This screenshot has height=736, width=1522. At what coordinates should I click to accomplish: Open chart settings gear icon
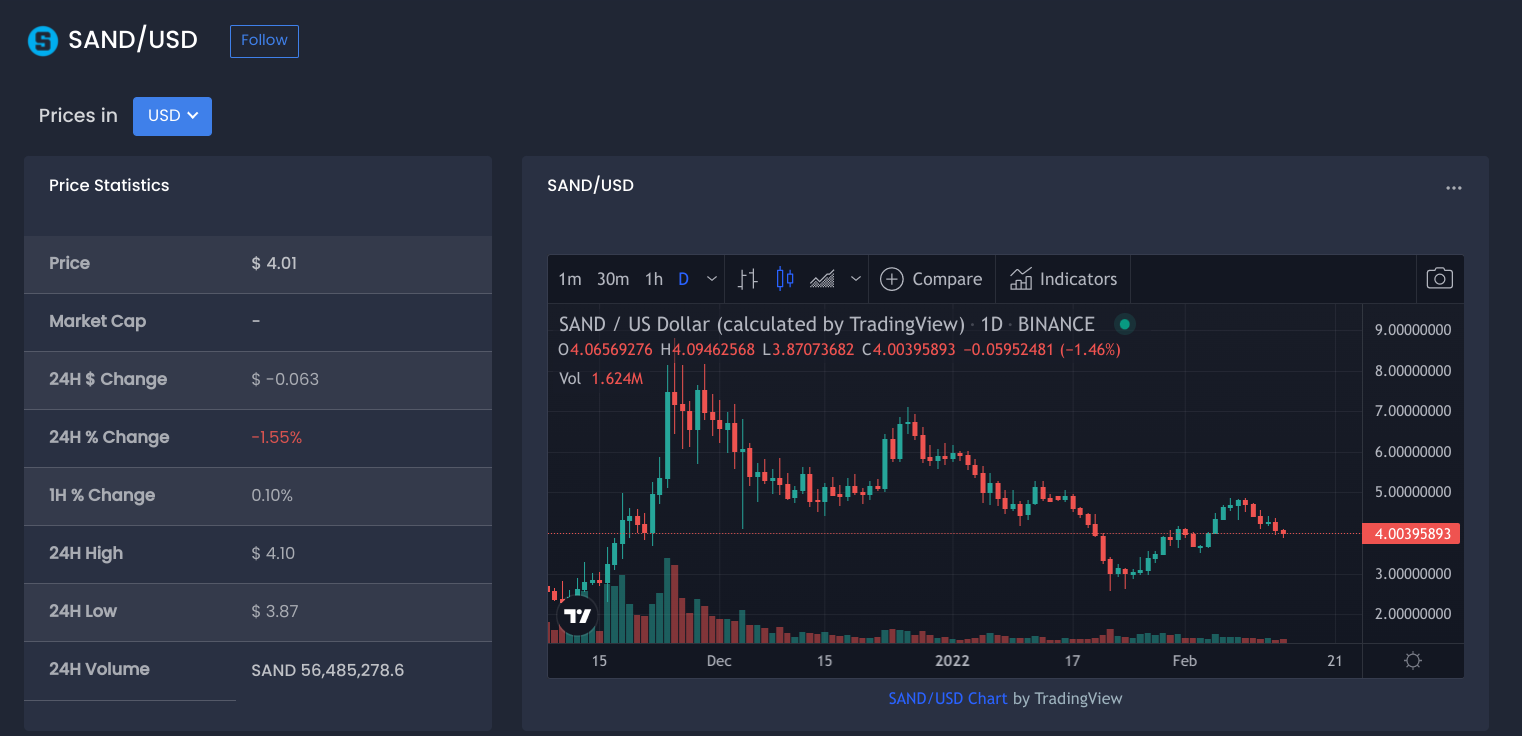(x=1413, y=660)
